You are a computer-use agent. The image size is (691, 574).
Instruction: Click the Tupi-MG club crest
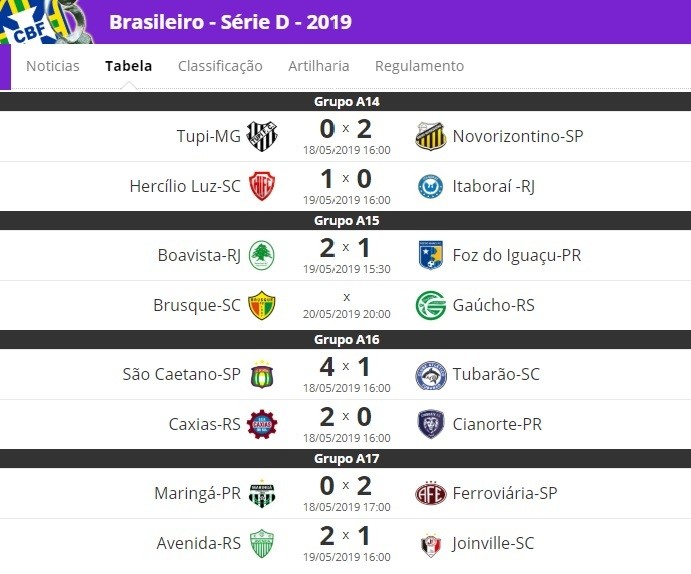(262, 136)
